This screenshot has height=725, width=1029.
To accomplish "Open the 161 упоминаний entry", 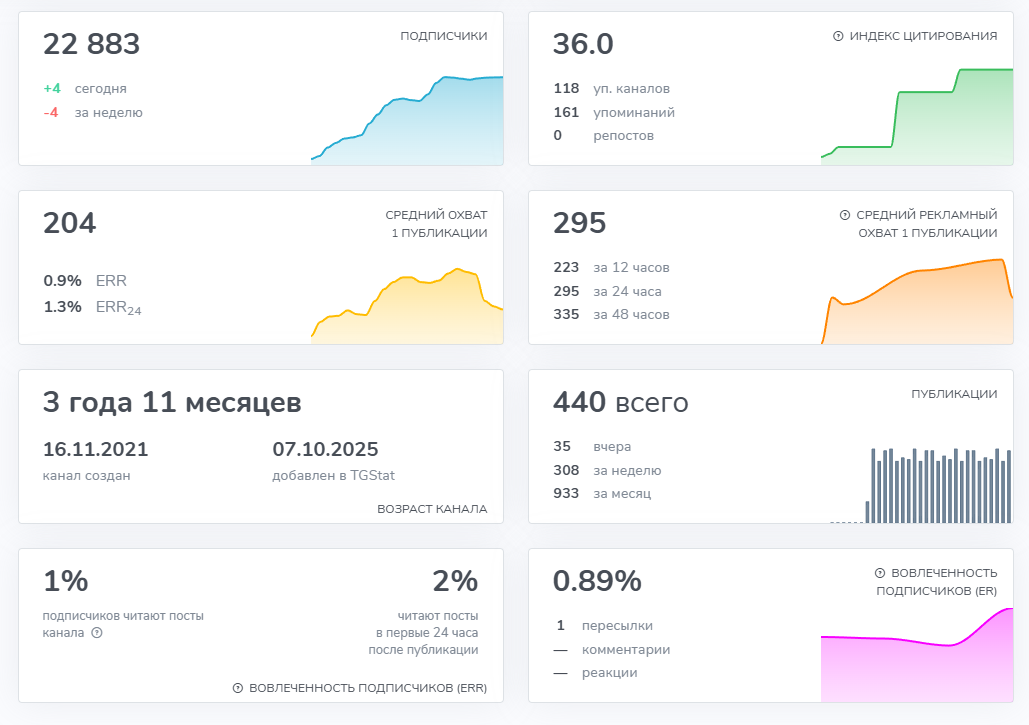I will click(x=614, y=112).
